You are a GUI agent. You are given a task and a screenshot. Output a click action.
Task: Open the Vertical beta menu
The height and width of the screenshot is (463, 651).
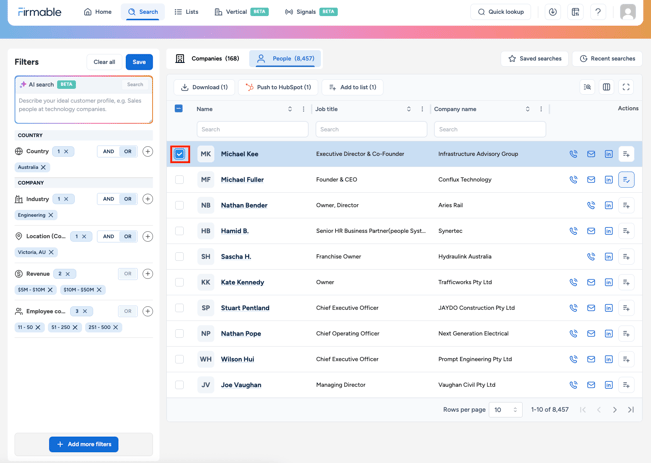coord(241,12)
